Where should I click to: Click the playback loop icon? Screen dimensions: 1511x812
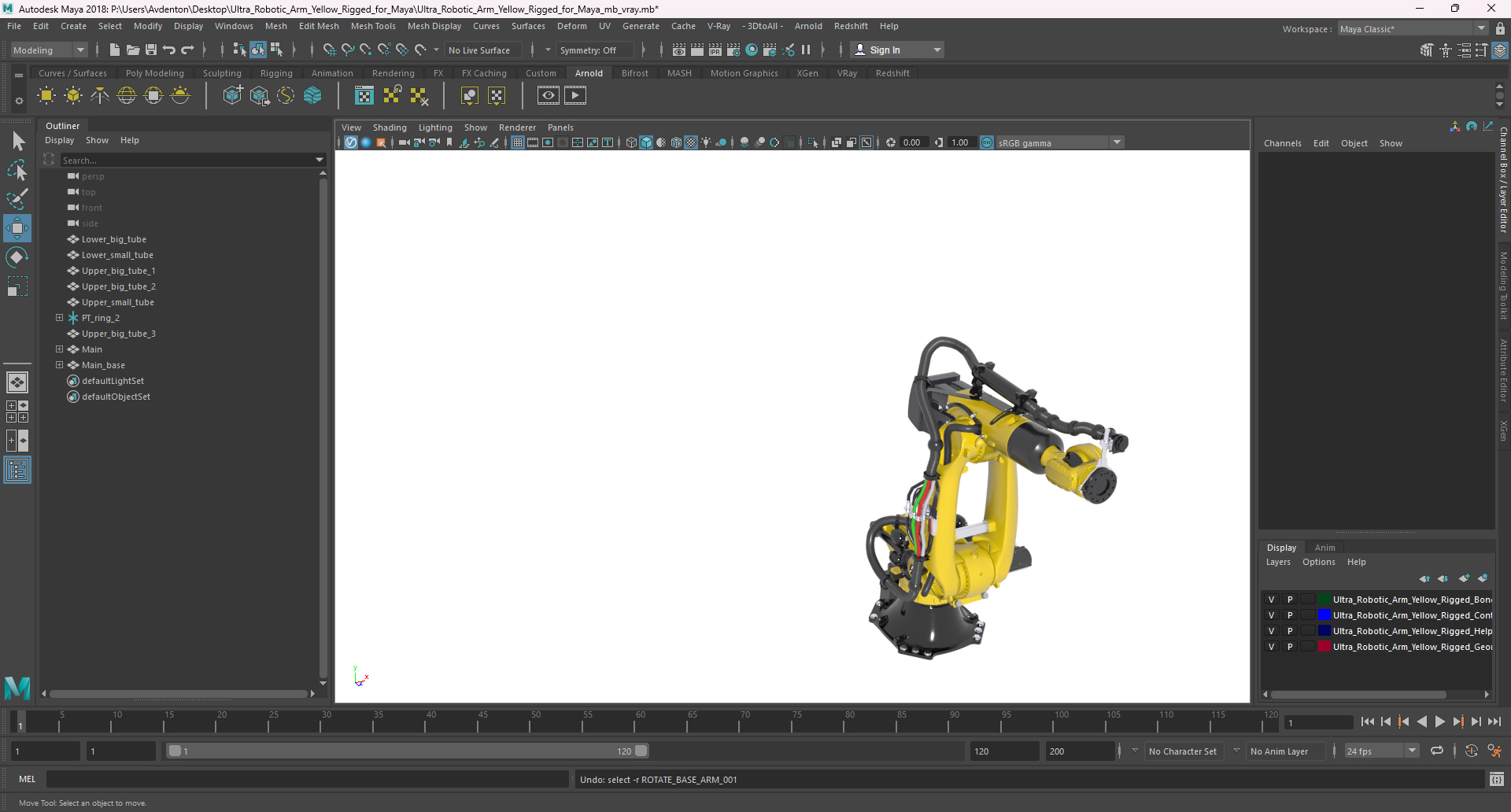click(x=1437, y=751)
